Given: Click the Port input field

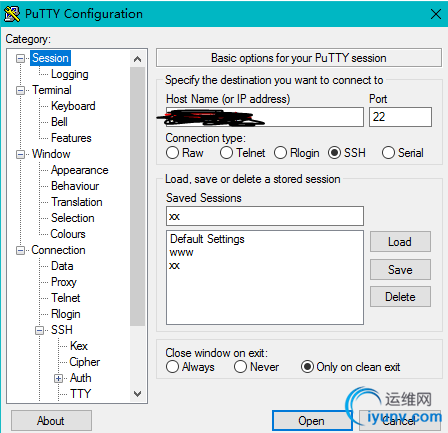Looking at the screenshot, I should click(400, 117).
